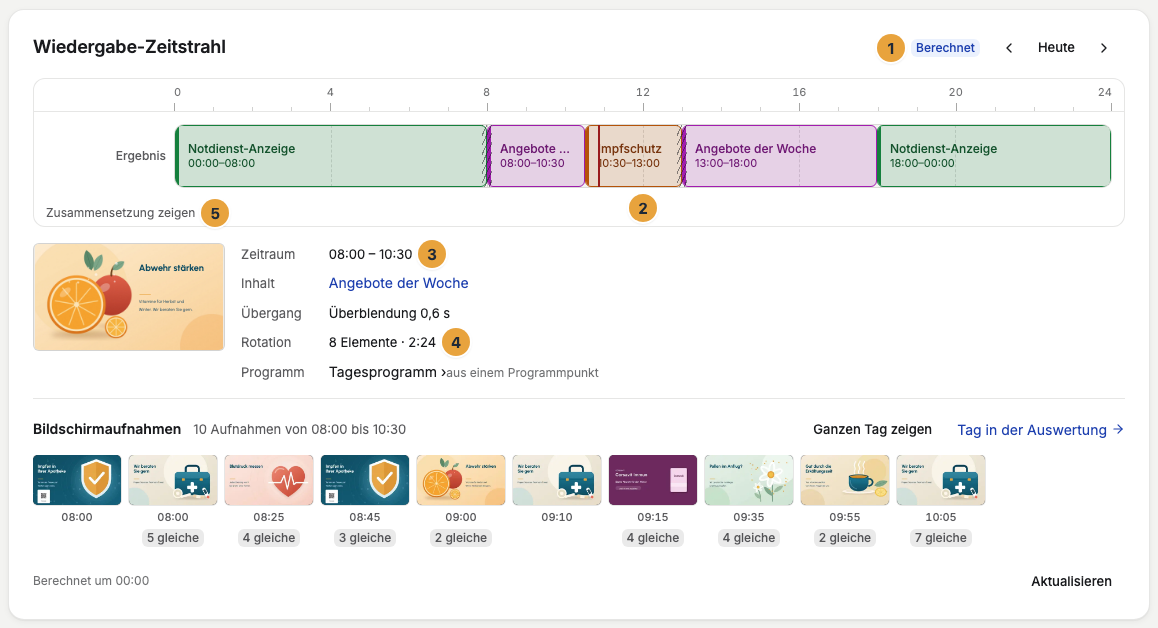
Task: Click the Berechnet status badge
Action: click(x=945, y=48)
